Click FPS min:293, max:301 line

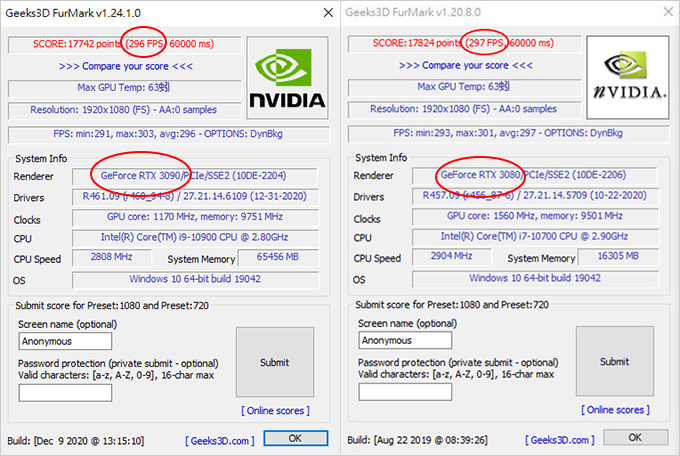click(x=508, y=133)
